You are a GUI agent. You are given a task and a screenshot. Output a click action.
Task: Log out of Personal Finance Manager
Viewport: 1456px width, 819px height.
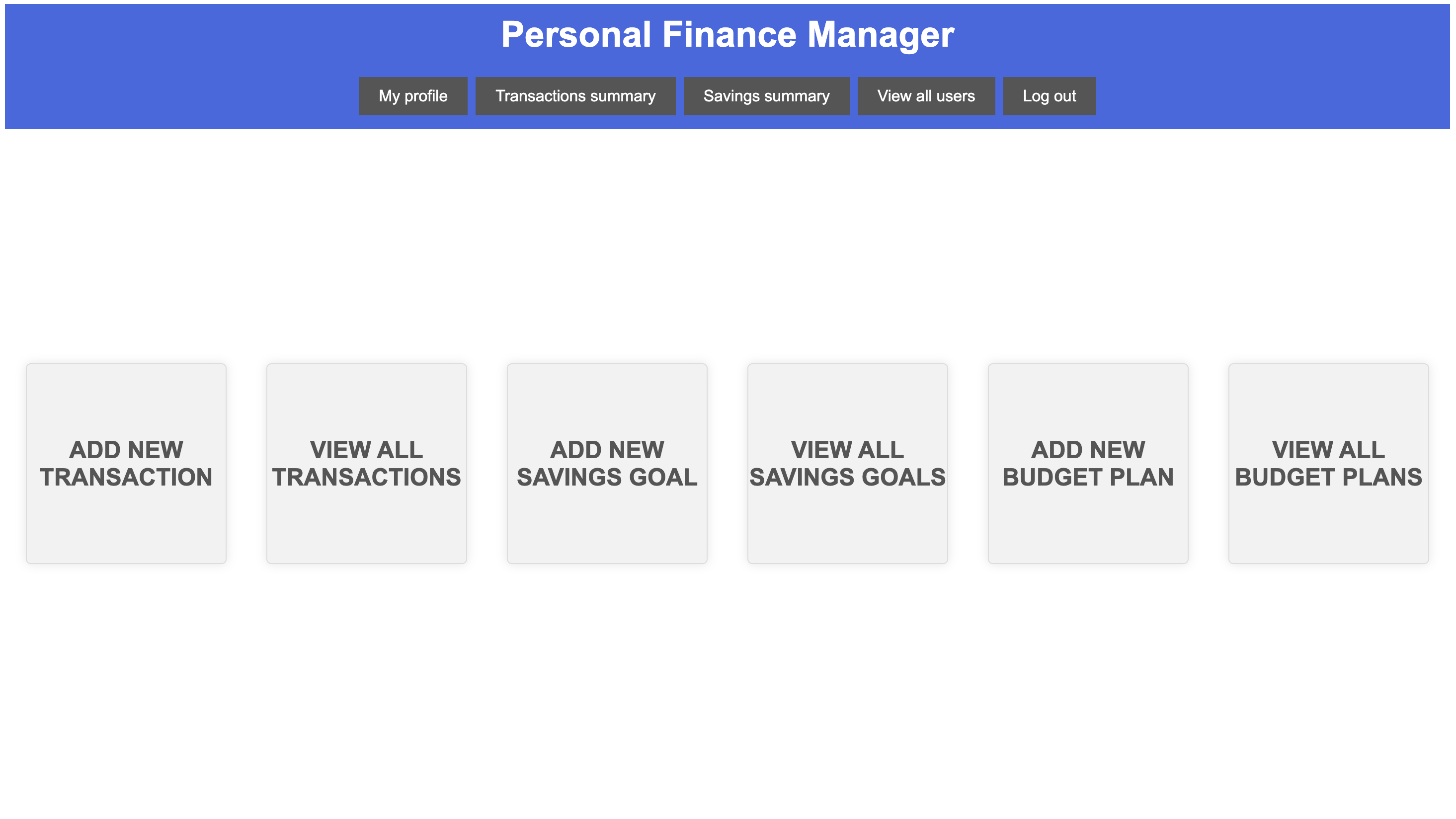(1049, 96)
